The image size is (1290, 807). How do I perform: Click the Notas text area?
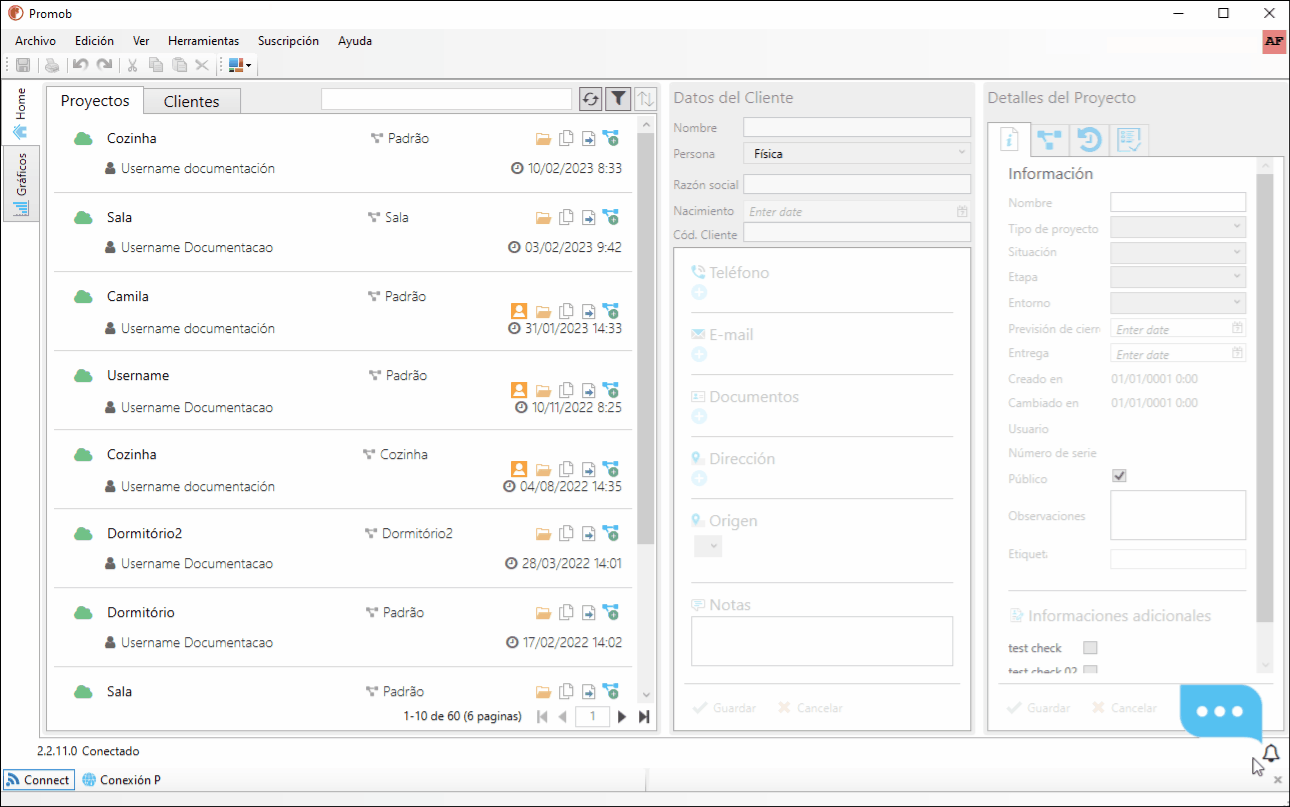[x=822, y=641]
